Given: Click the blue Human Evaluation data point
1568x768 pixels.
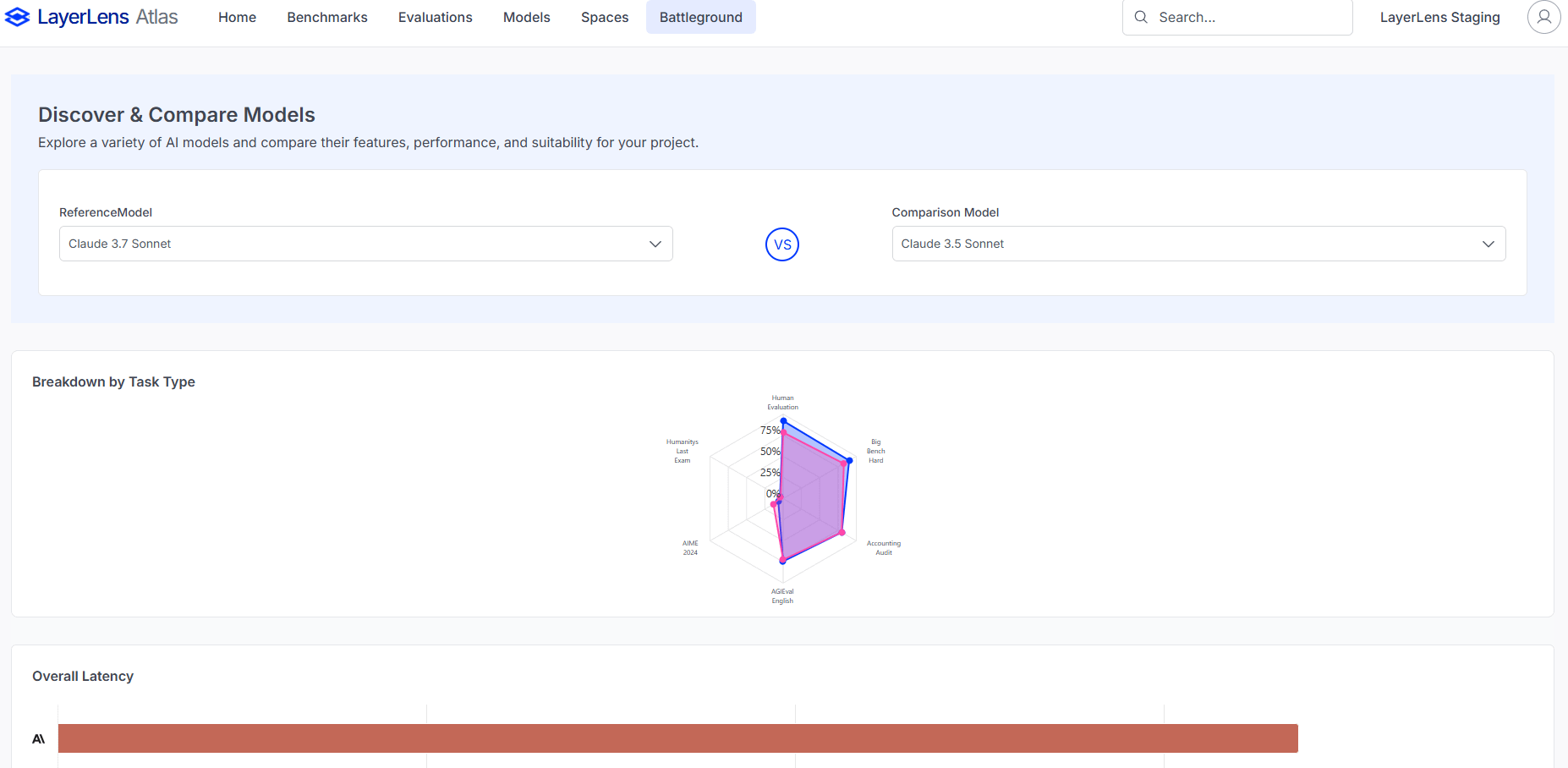Looking at the screenshot, I should click(x=783, y=420).
